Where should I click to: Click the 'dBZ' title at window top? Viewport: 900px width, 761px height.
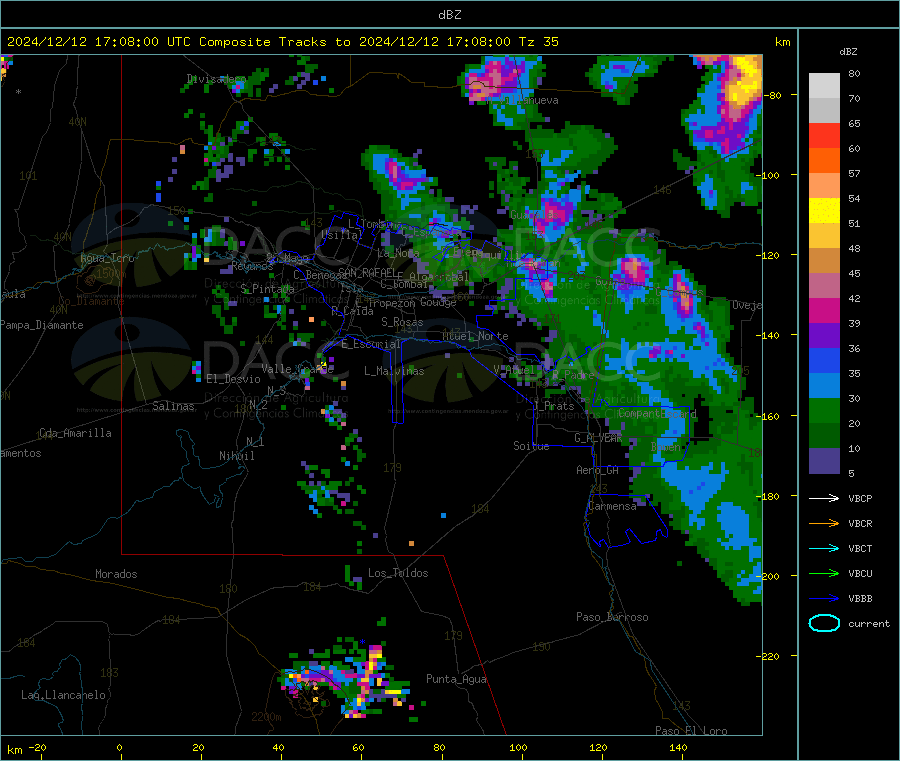coord(449,15)
